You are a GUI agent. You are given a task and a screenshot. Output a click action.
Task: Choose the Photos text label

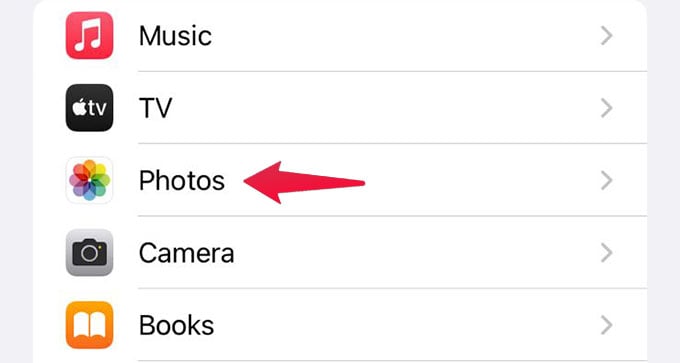point(182,180)
